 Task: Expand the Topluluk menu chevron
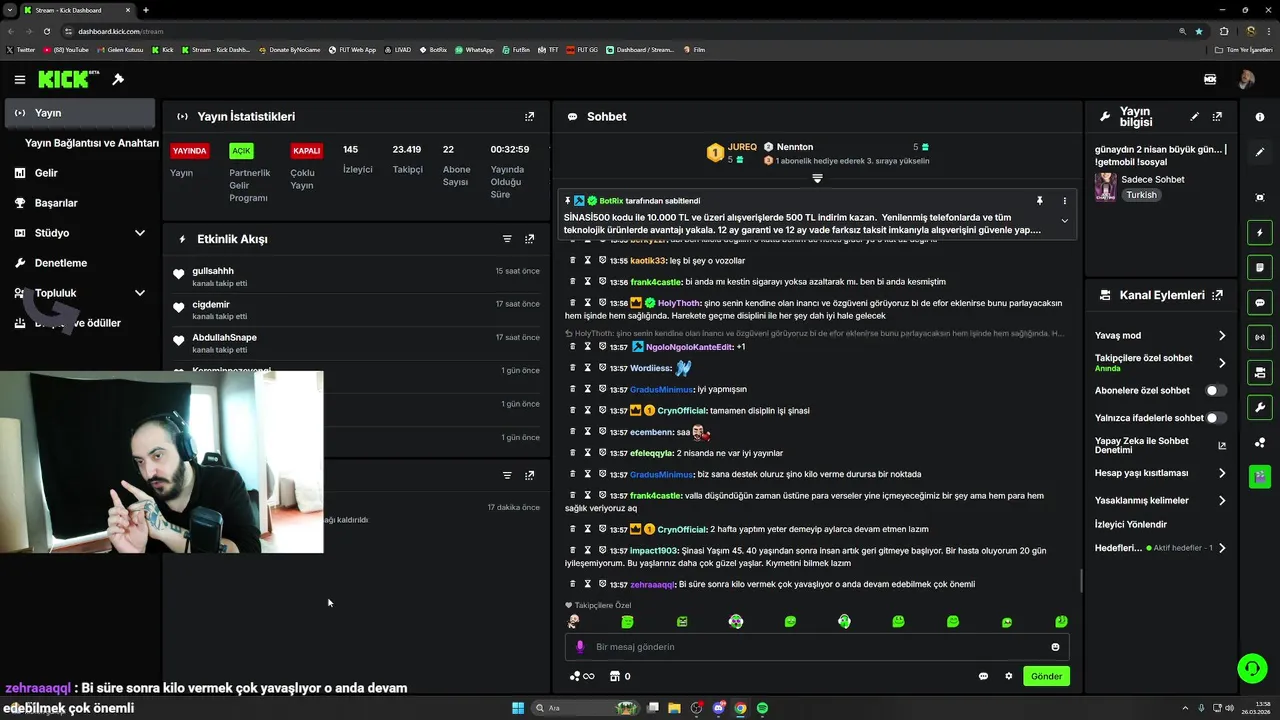[x=140, y=293]
